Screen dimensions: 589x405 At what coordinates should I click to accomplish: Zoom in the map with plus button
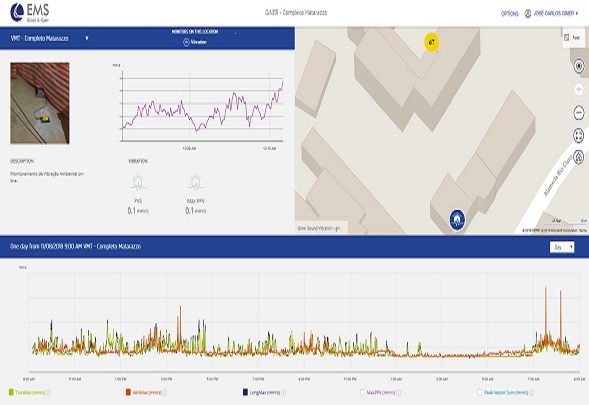point(579,89)
